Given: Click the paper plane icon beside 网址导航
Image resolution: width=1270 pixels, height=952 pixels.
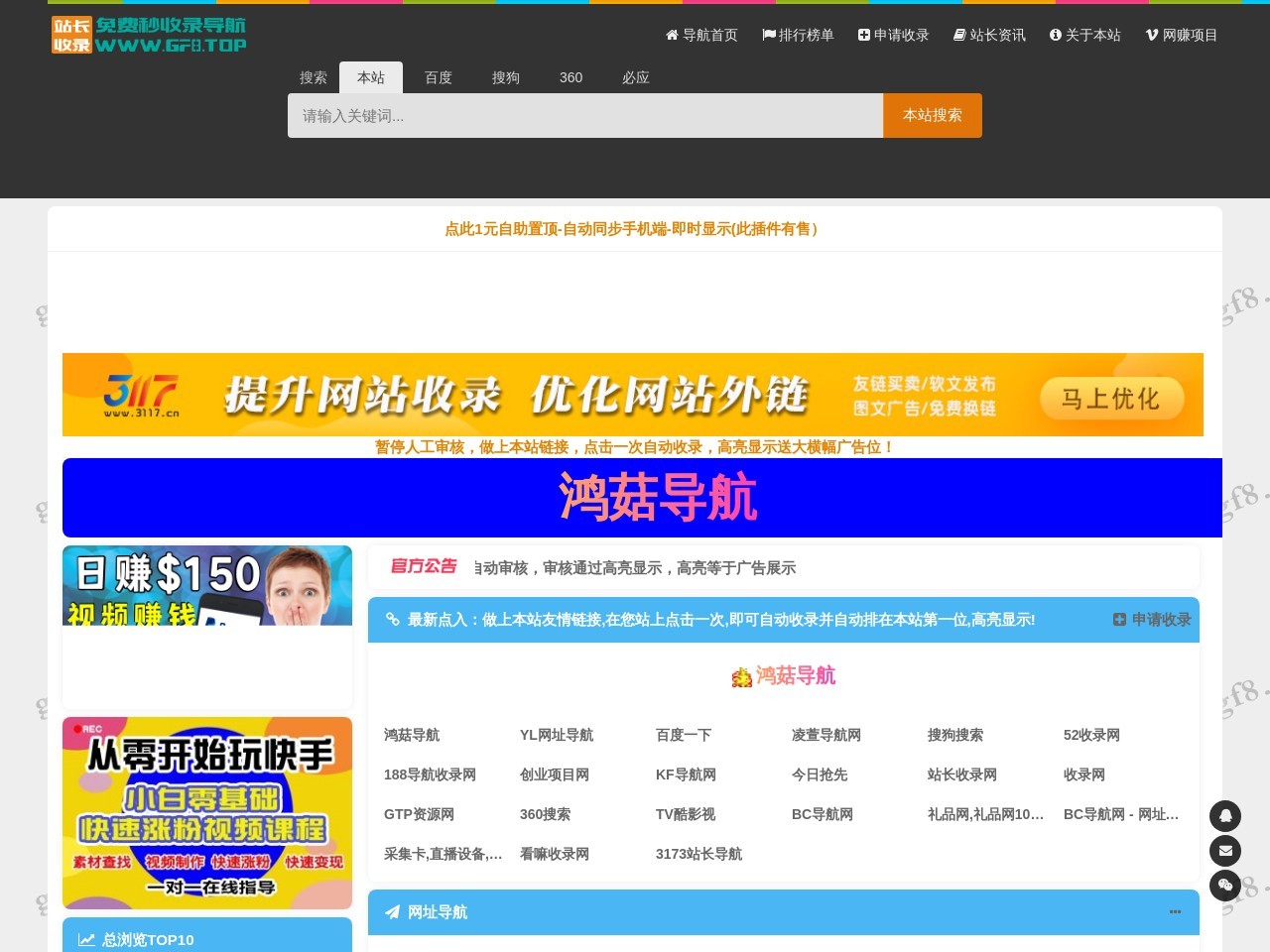Looking at the screenshot, I should 392,912.
